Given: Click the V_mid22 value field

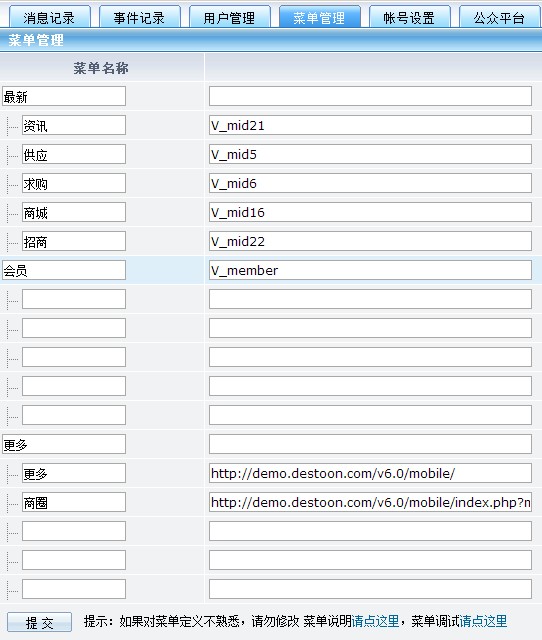Looking at the screenshot, I should (370, 241).
